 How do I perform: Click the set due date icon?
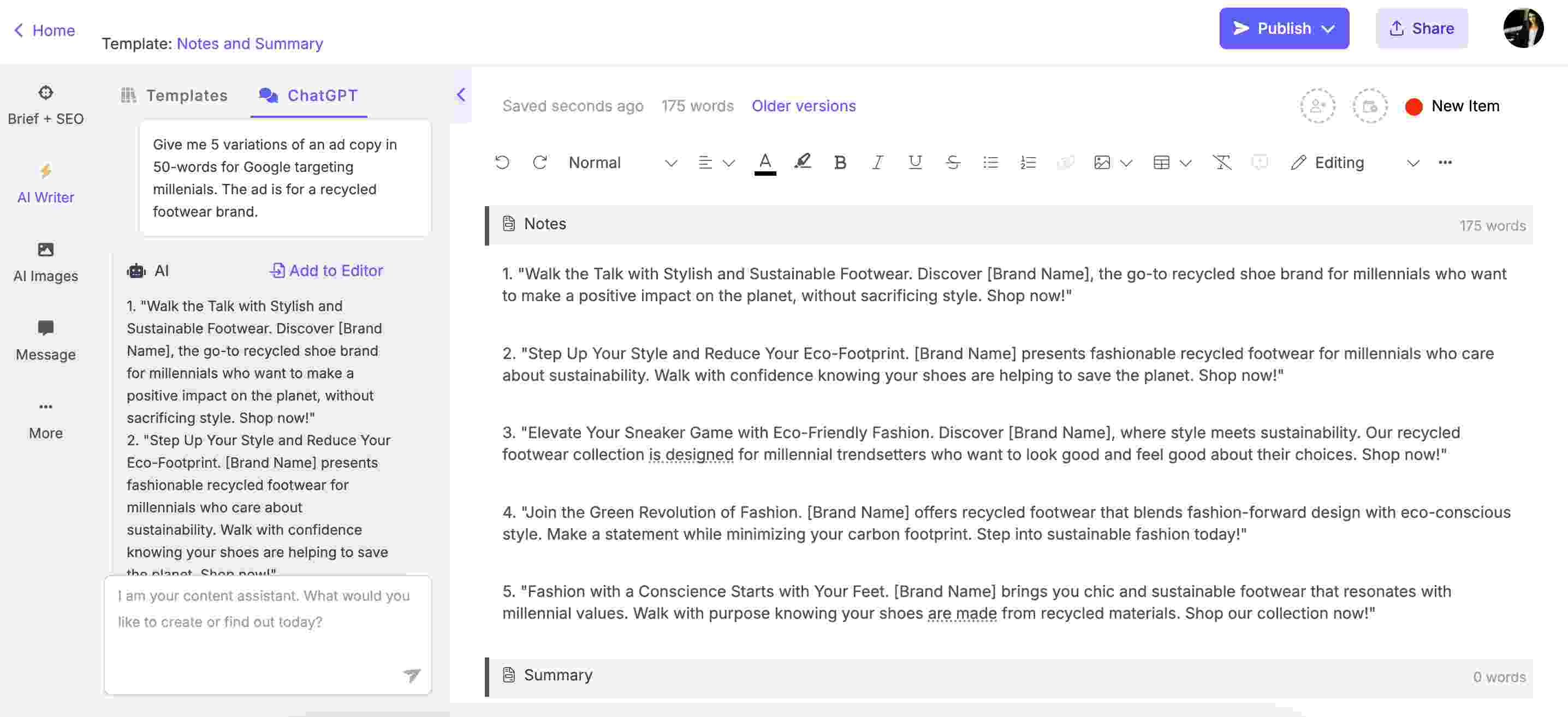pyautogui.click(x=1370, y=106)
